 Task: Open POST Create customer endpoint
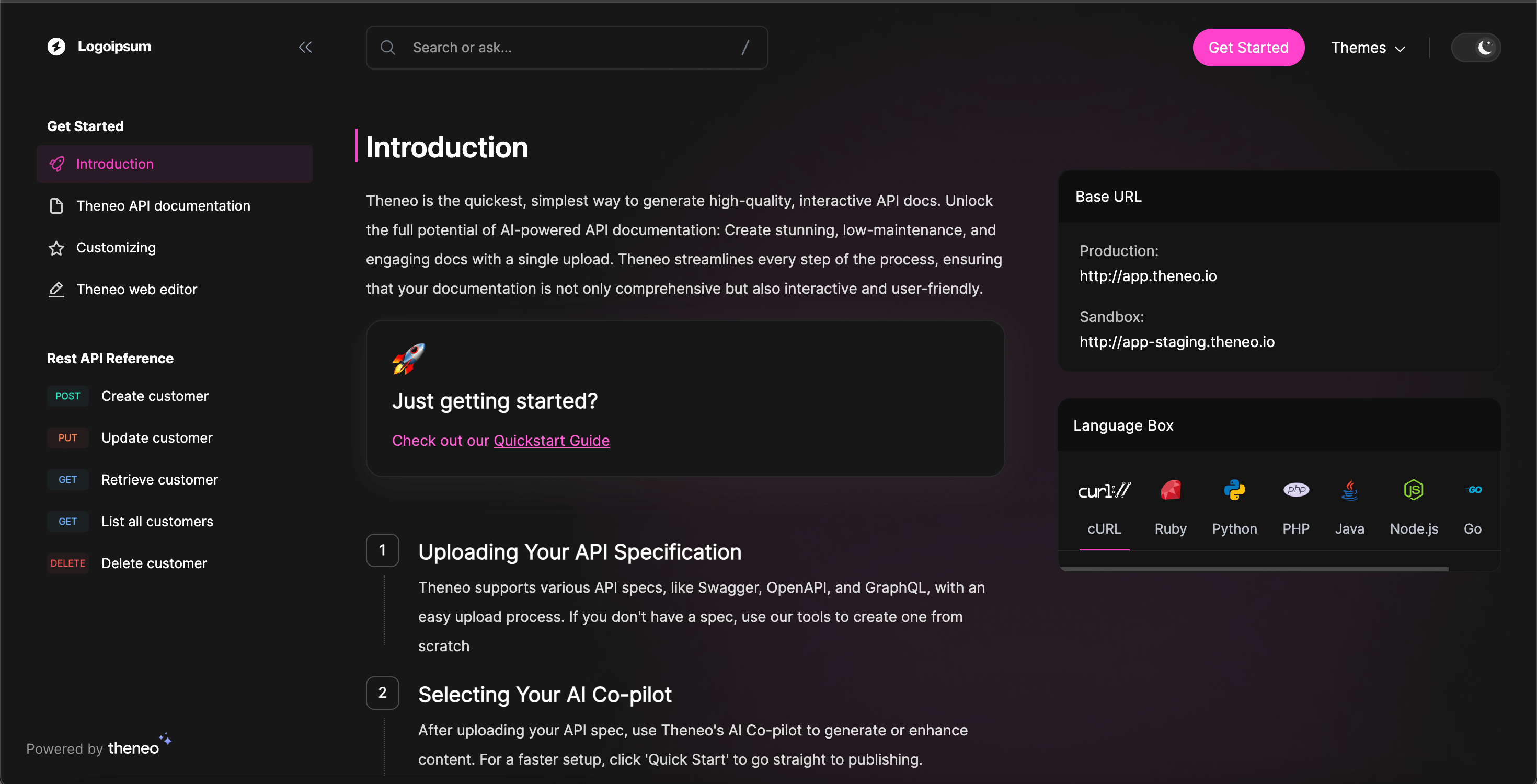point(155,396)
